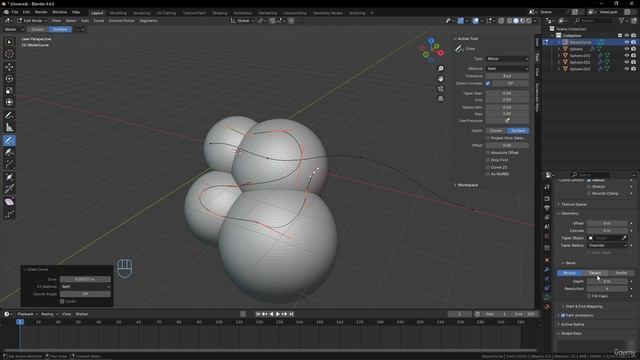Click Cursor depth button in viewport header

point(38,29)
